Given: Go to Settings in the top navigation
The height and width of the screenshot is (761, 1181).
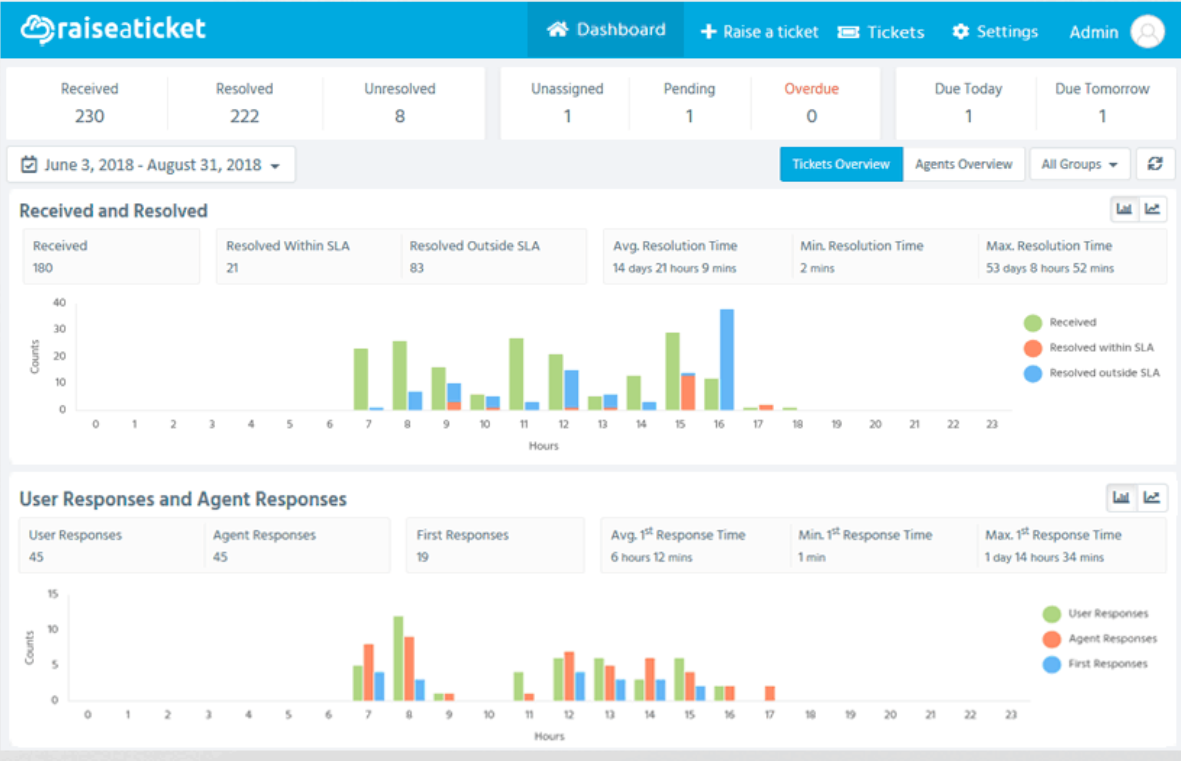Looking at the screenshot, I should 995,32.
